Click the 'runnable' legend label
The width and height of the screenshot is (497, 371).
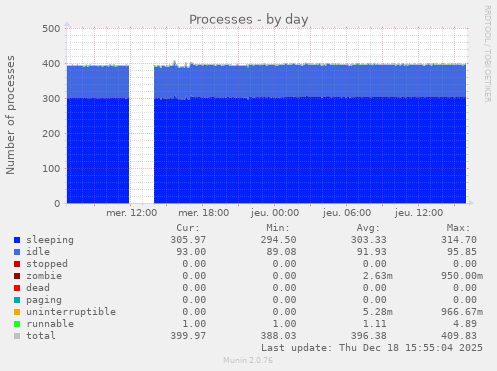(50, 324)
